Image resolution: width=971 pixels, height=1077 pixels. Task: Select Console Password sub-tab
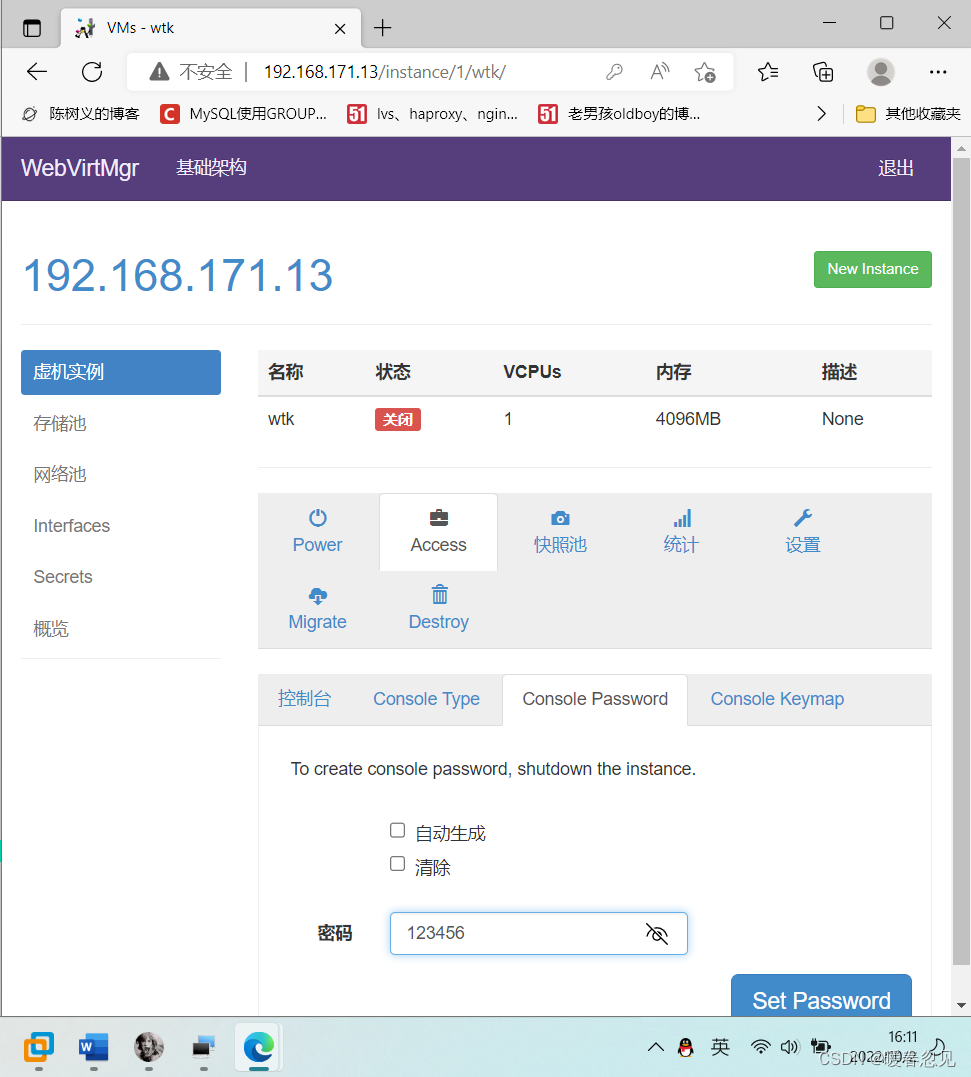[595, 699]
